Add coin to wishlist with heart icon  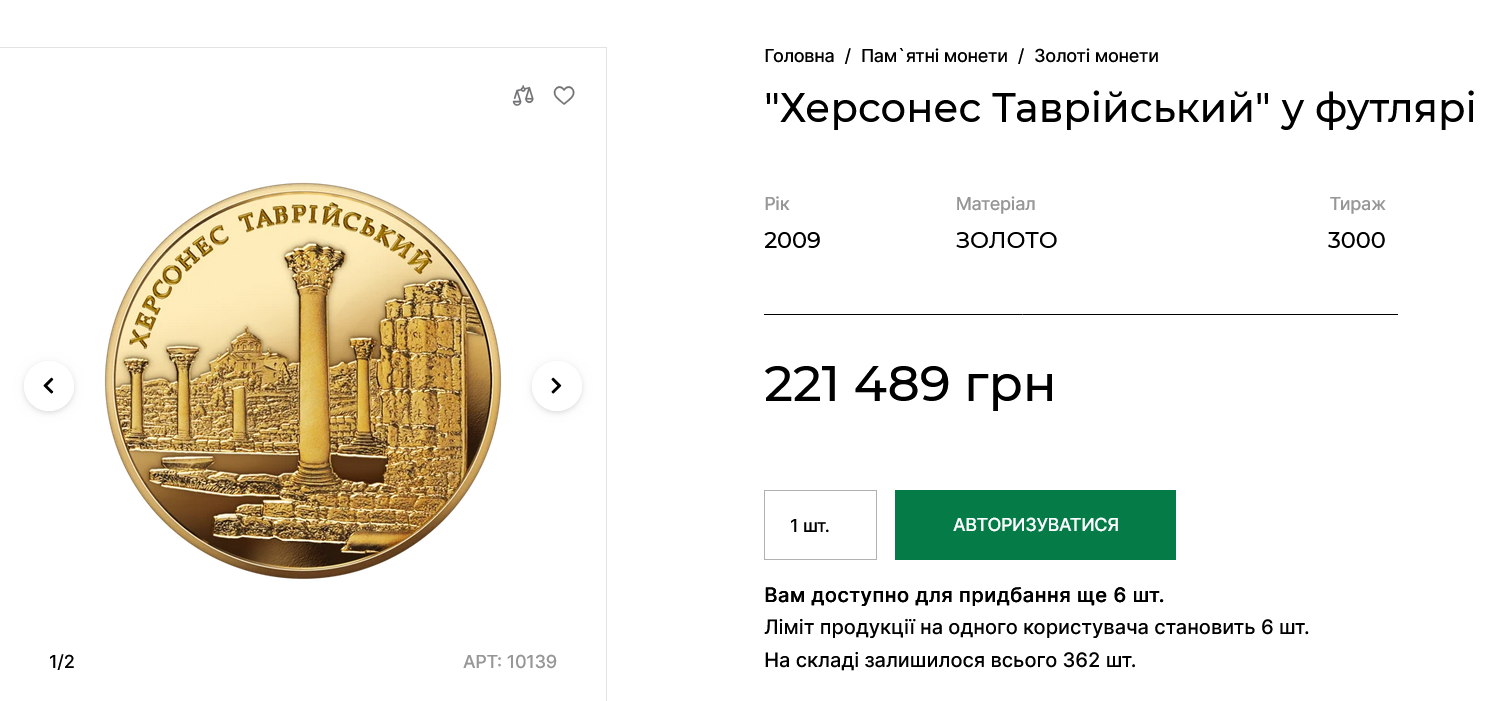point(564,95)
